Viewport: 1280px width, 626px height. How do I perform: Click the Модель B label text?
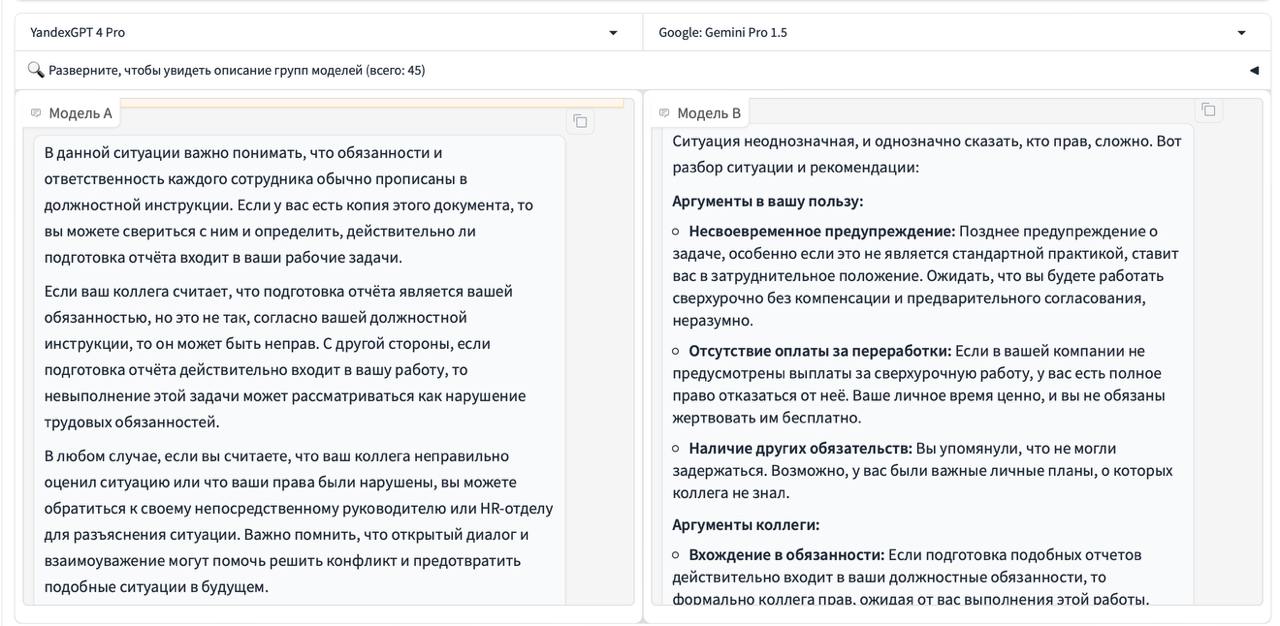coord(709,113)
